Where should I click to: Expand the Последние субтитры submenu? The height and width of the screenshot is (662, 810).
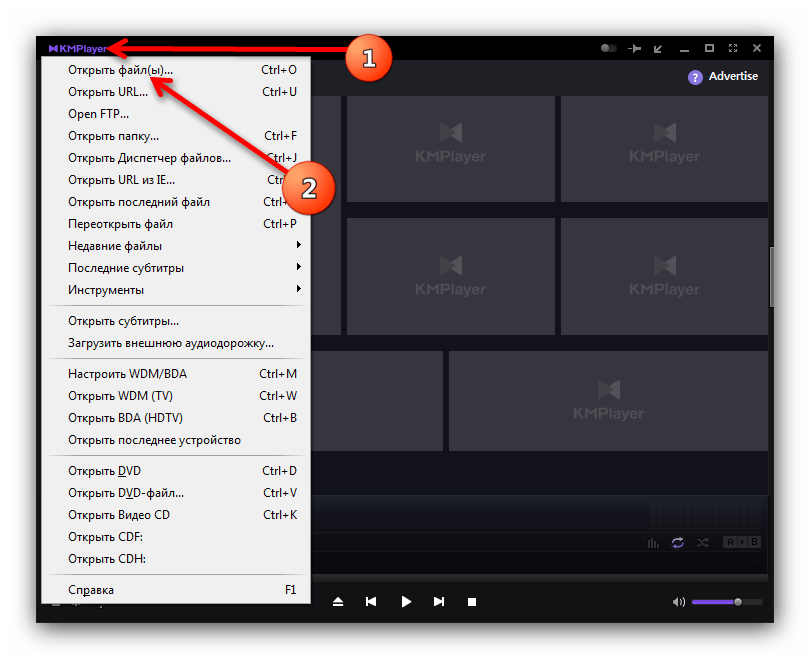176,268
